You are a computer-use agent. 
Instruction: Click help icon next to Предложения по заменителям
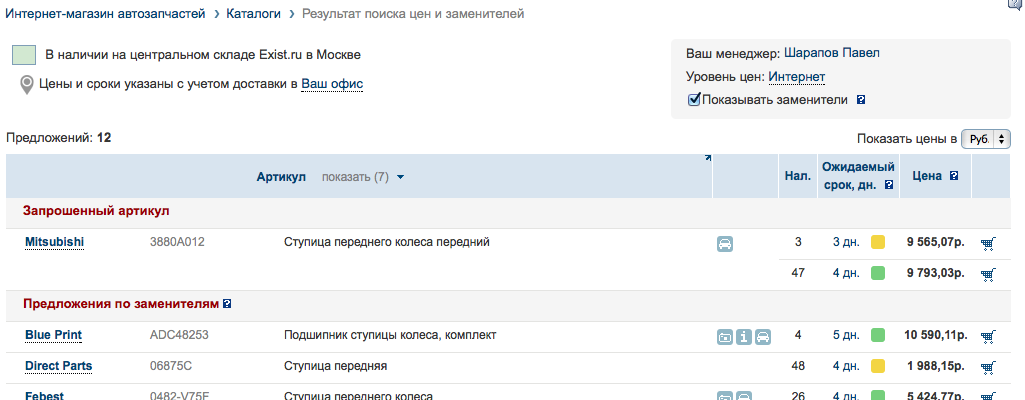coord(227,303)
